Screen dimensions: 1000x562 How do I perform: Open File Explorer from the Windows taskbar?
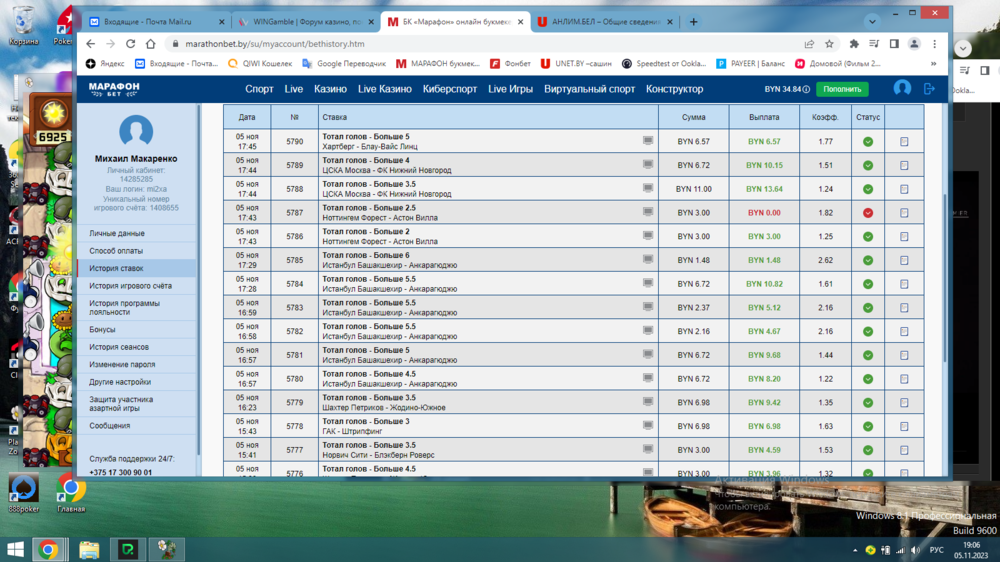89,549
